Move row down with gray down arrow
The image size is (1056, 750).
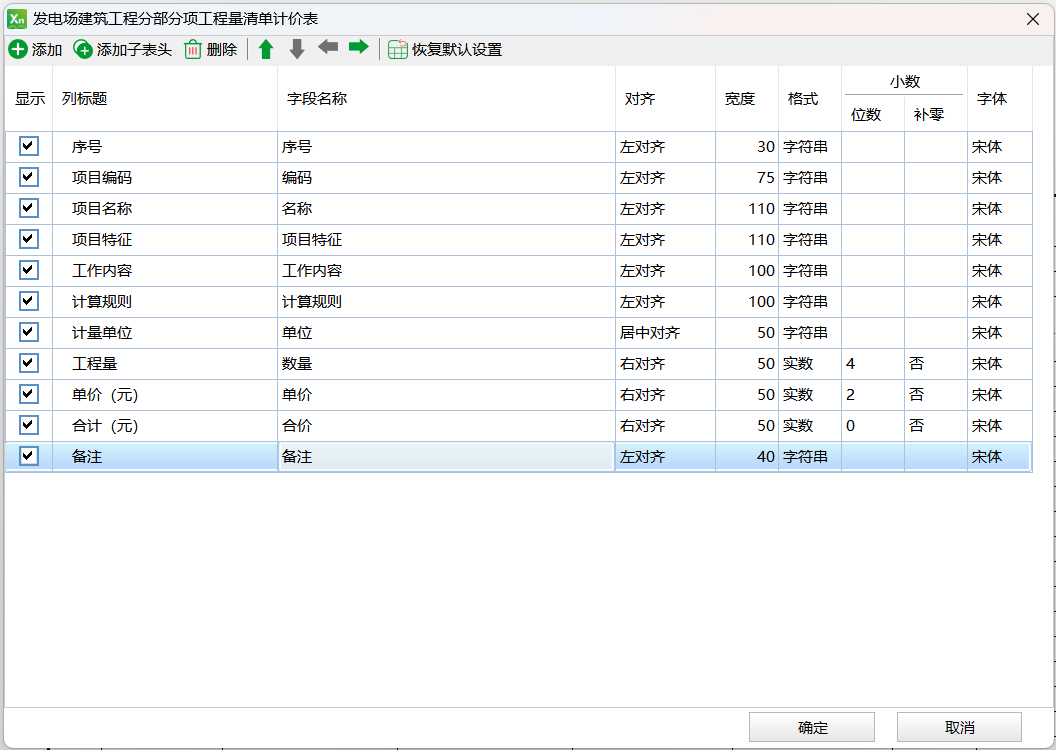click(297, 49)
